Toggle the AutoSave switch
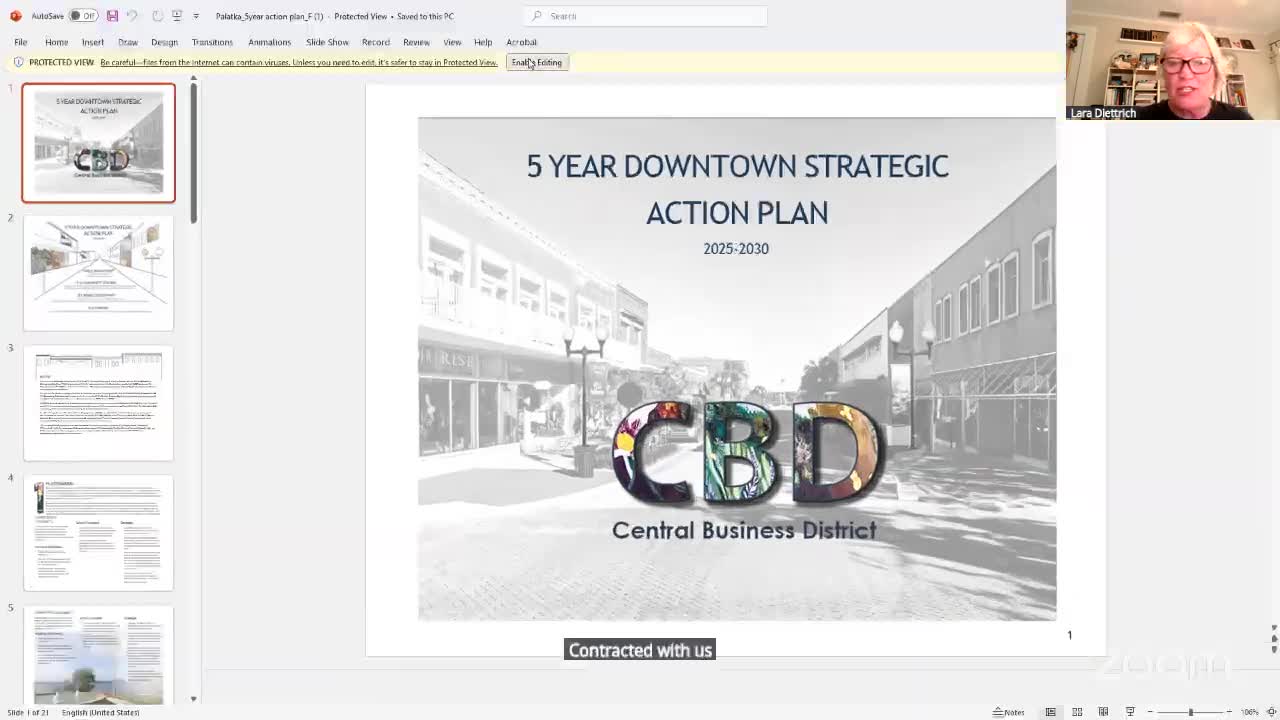 coord(83,16)
